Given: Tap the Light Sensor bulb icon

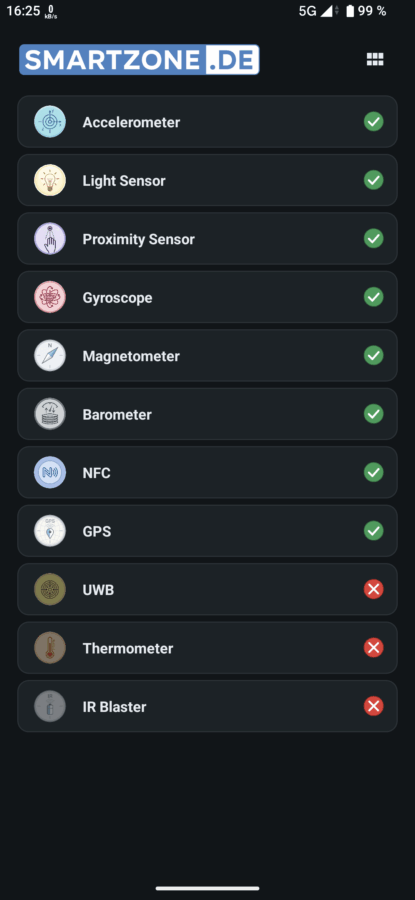Looking at the screenshot, I should tap(50, 180).
